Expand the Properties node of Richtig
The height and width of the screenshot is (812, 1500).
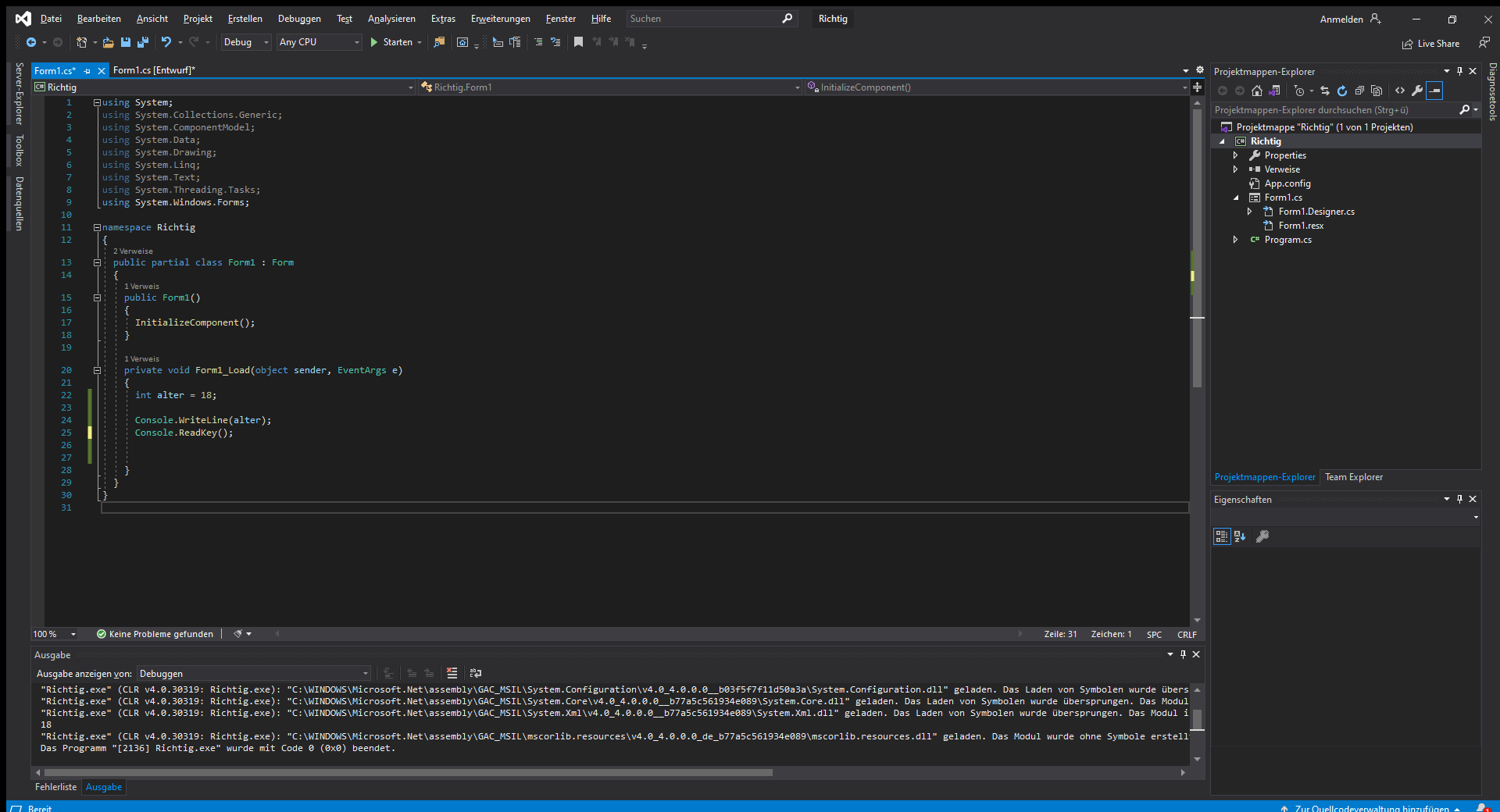(1236, 155)
